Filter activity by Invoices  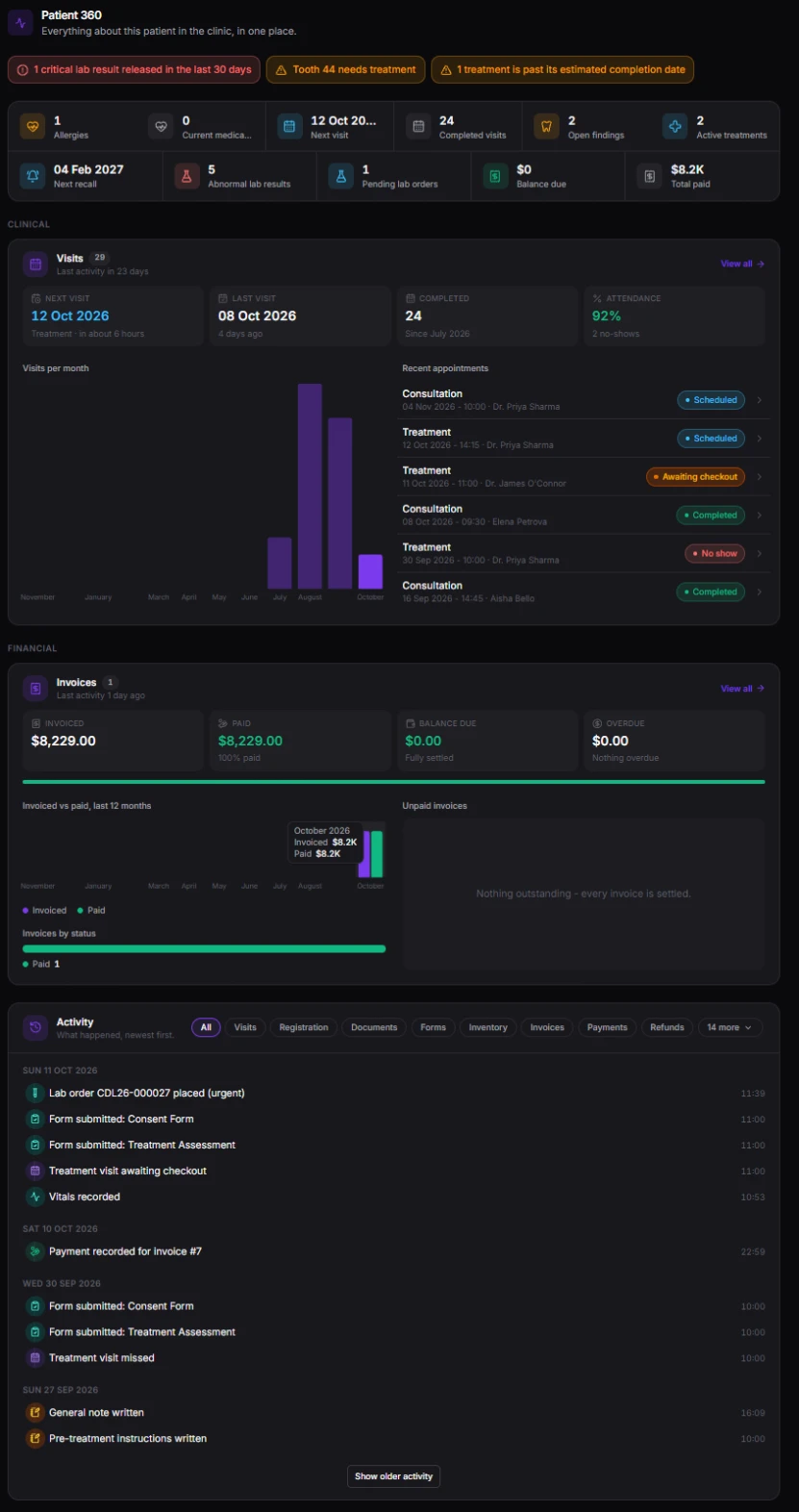pyautogui.click(x=547, y=1028)
